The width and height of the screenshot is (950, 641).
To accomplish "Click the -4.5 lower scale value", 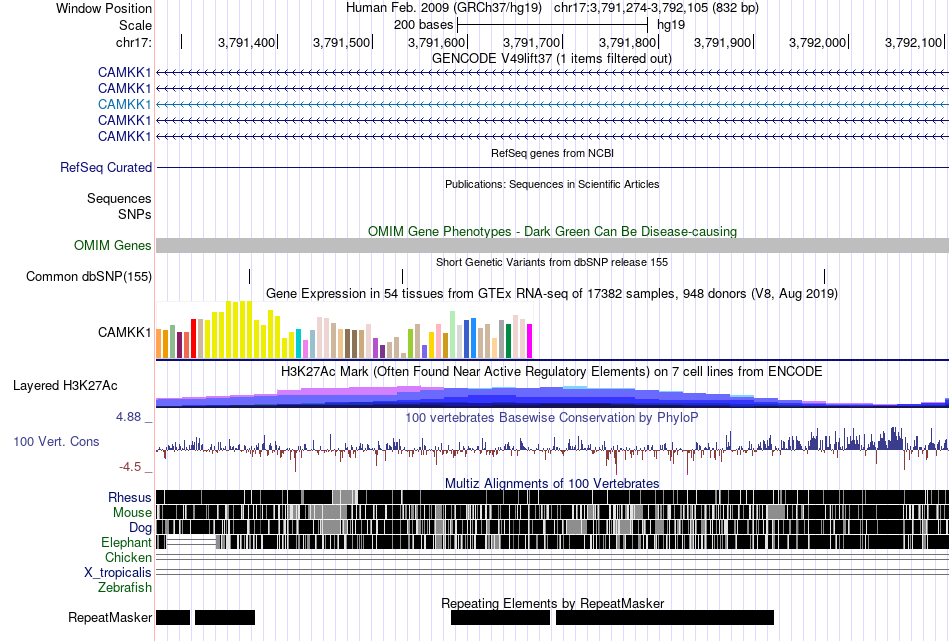I will click(x=130, y=467).
